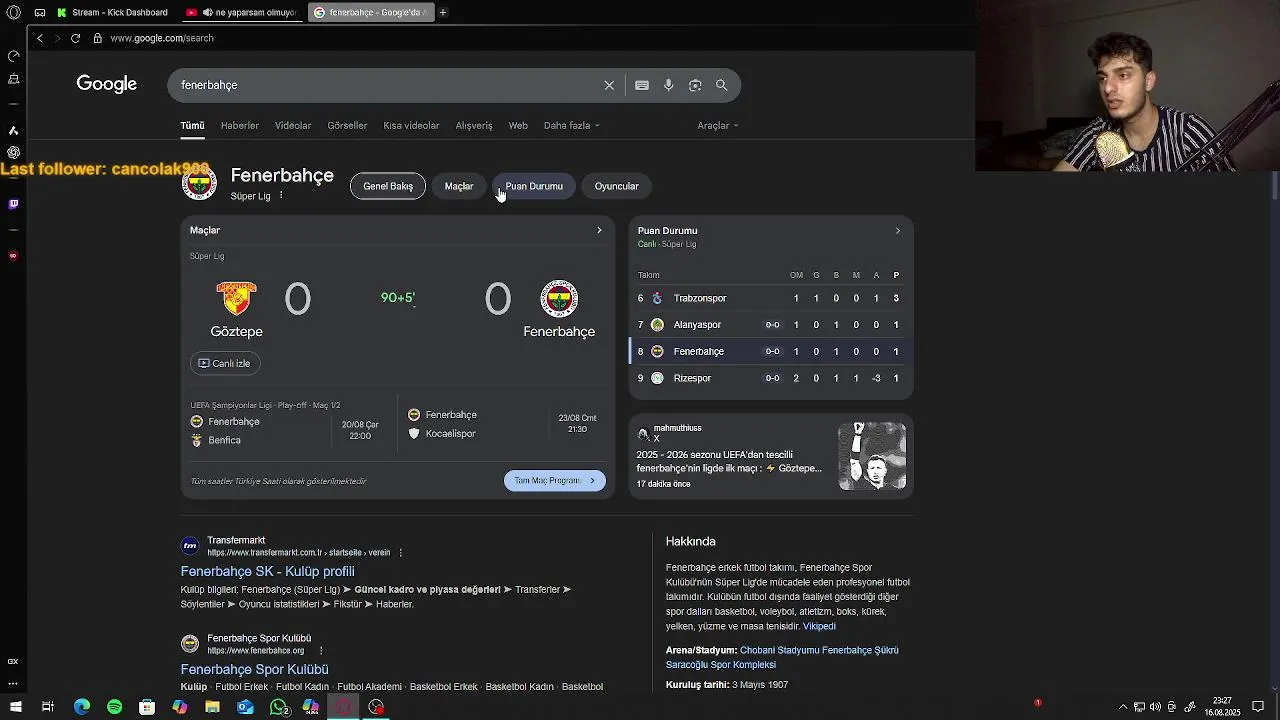Open Task View on the taskbar
Screen dimensions: 1280x720
point(47,707)
